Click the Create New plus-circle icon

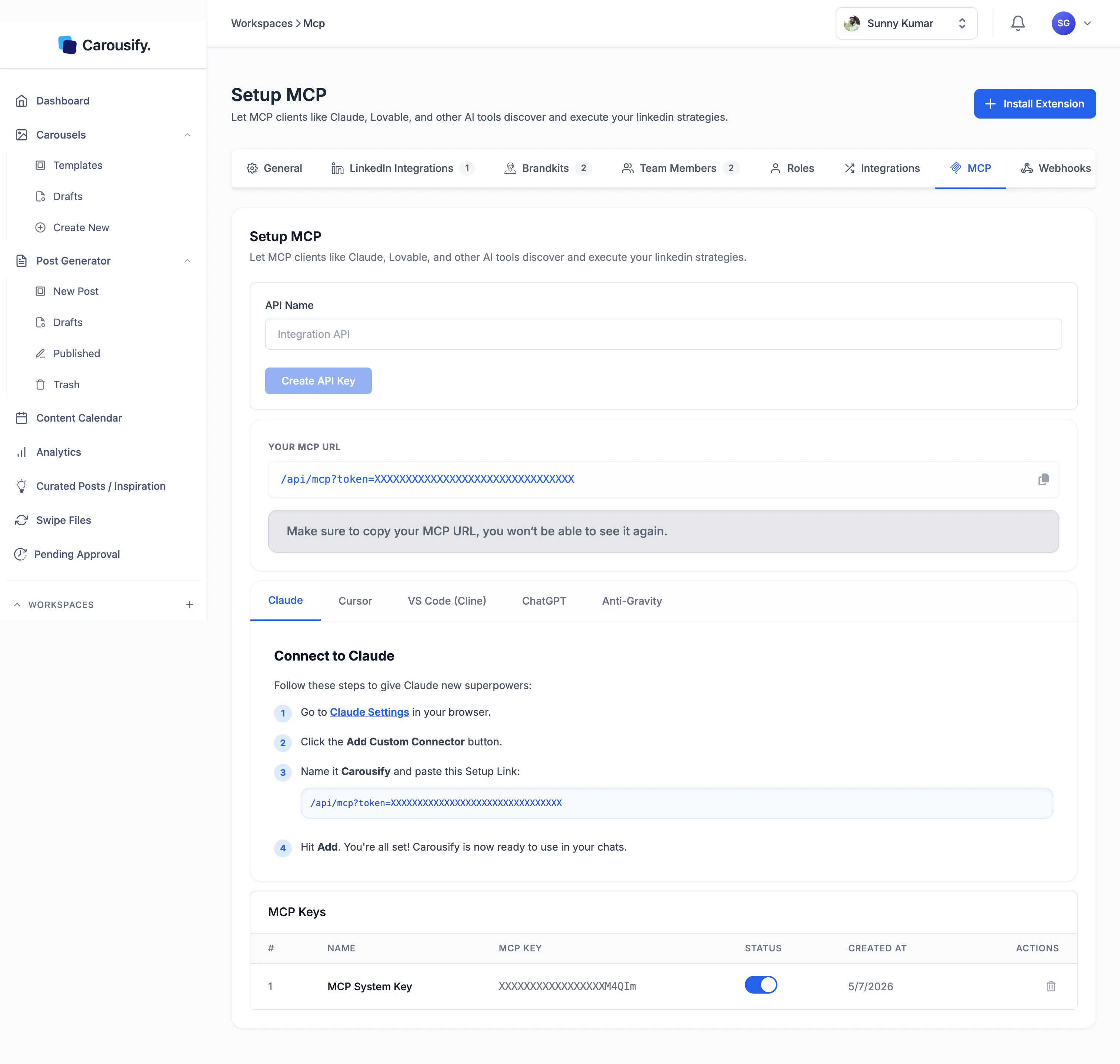coord(40,227)
